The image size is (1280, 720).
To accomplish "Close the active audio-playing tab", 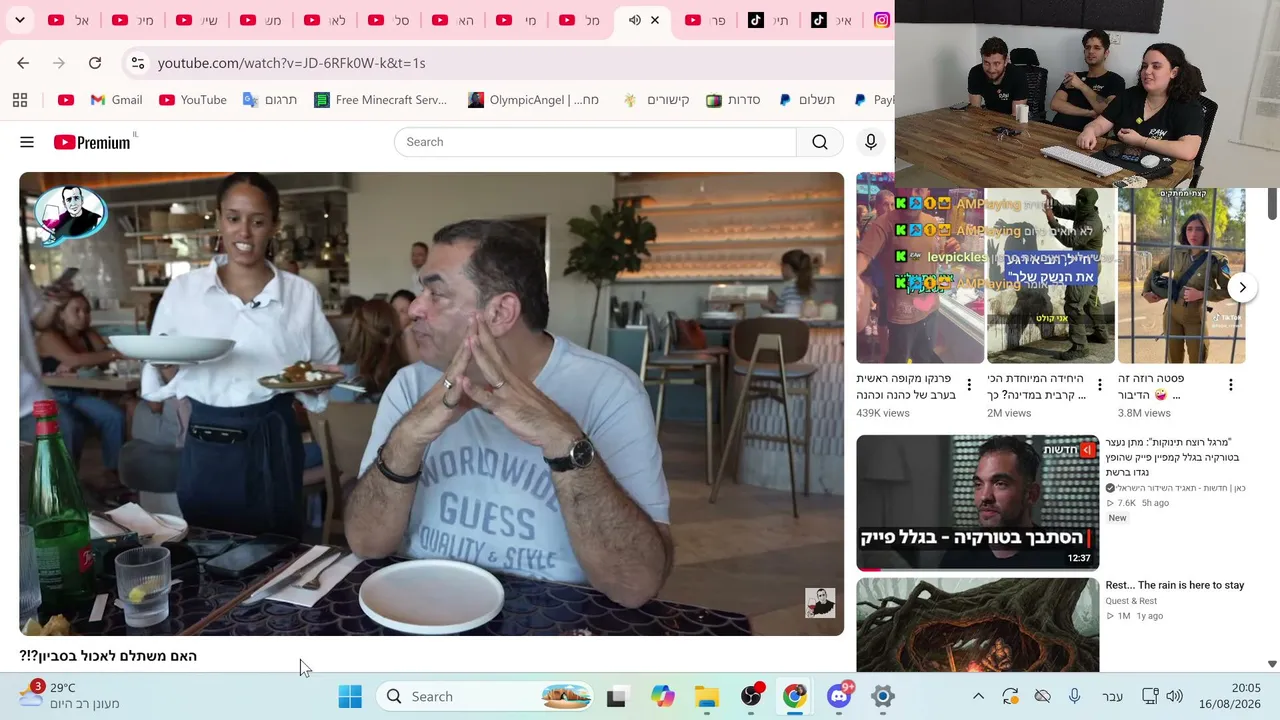I will (x=655, y=20).
